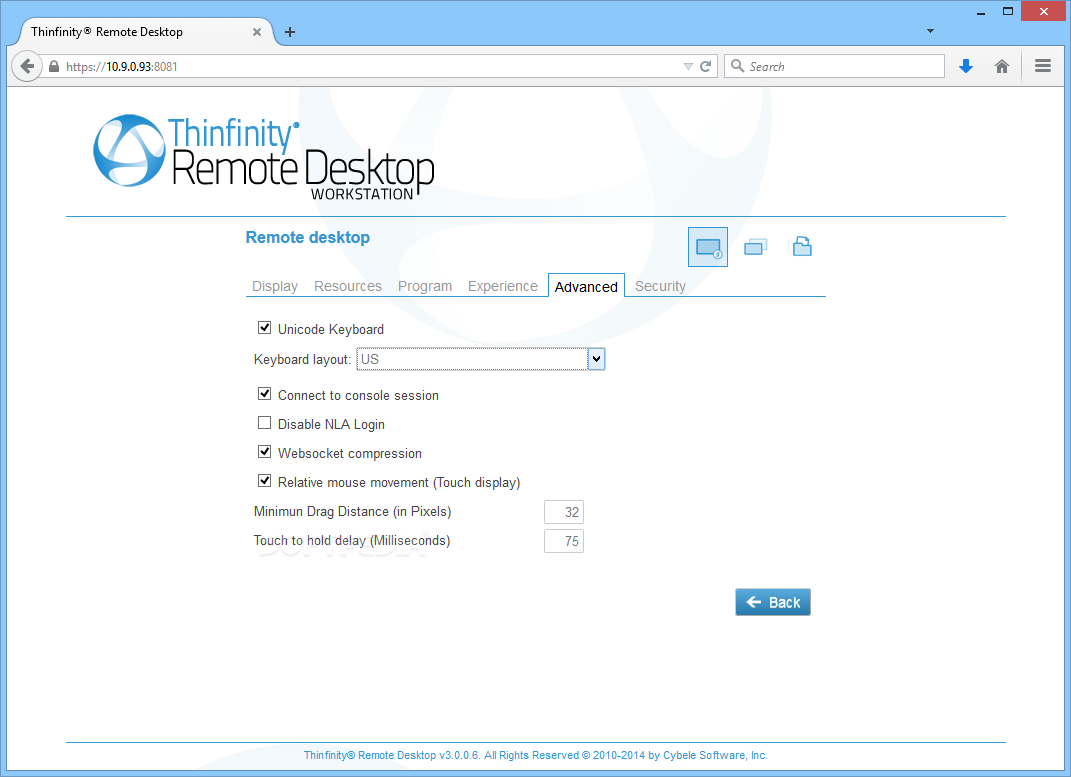Screen dimensions: 1071x777
Task: Switch to the Experience tab
Action: pyautogui.click(x=503, y=286)
